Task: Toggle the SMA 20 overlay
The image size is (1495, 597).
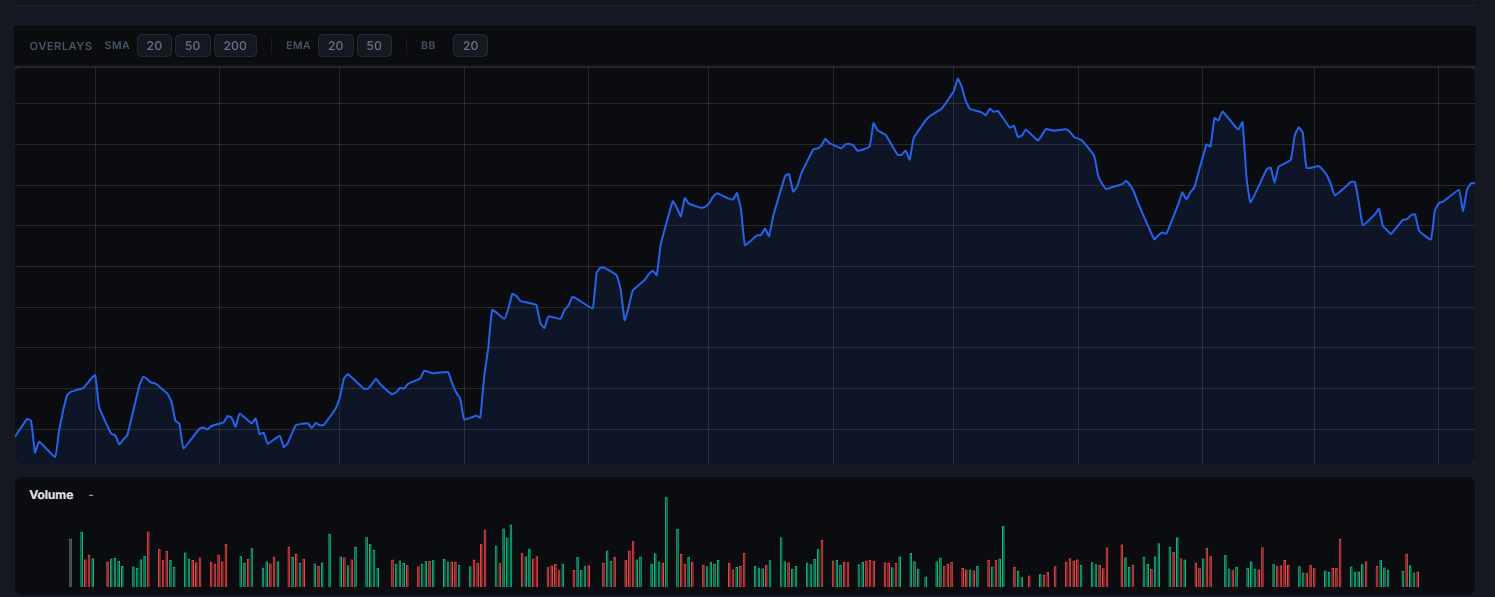Action: coord(154,46)
